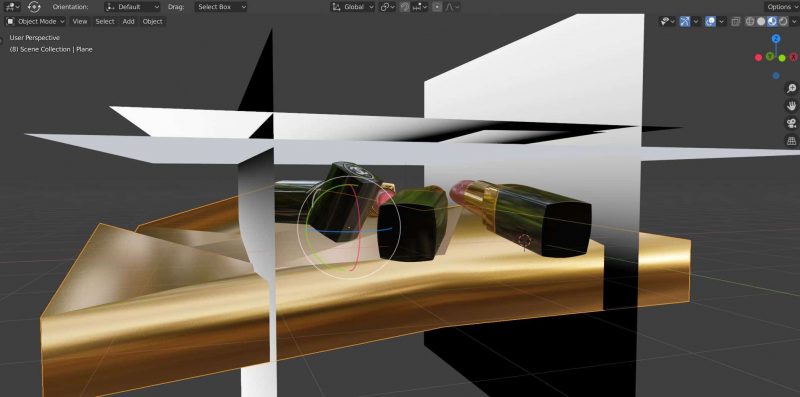Click the User Perspective label
Viewport: 800px width, 397px height.
click(35, 38)
